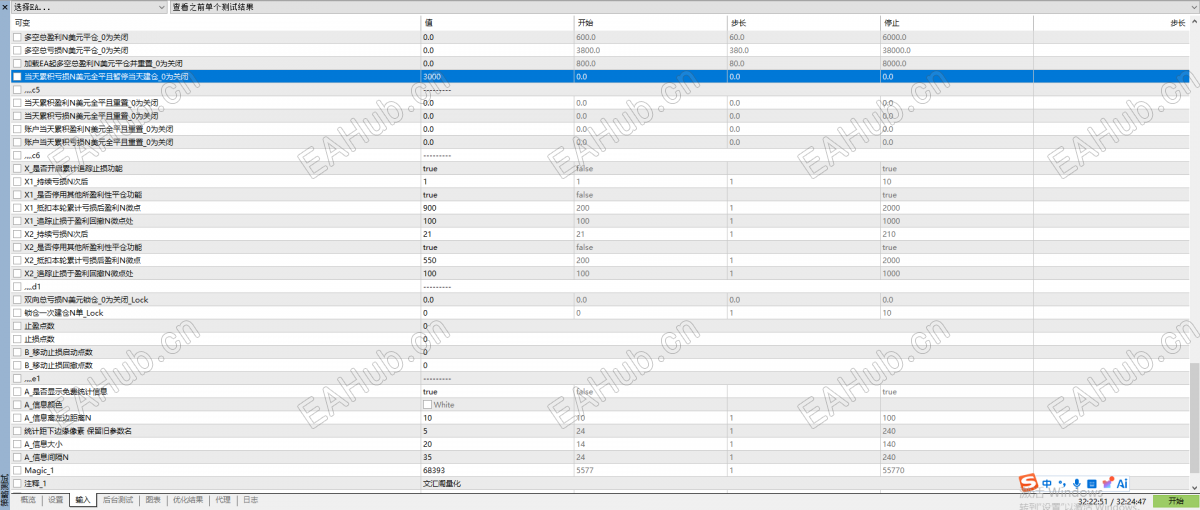Click the value 900 for X1_抵扣本轮累计亏损后盈利N微点

430,208
